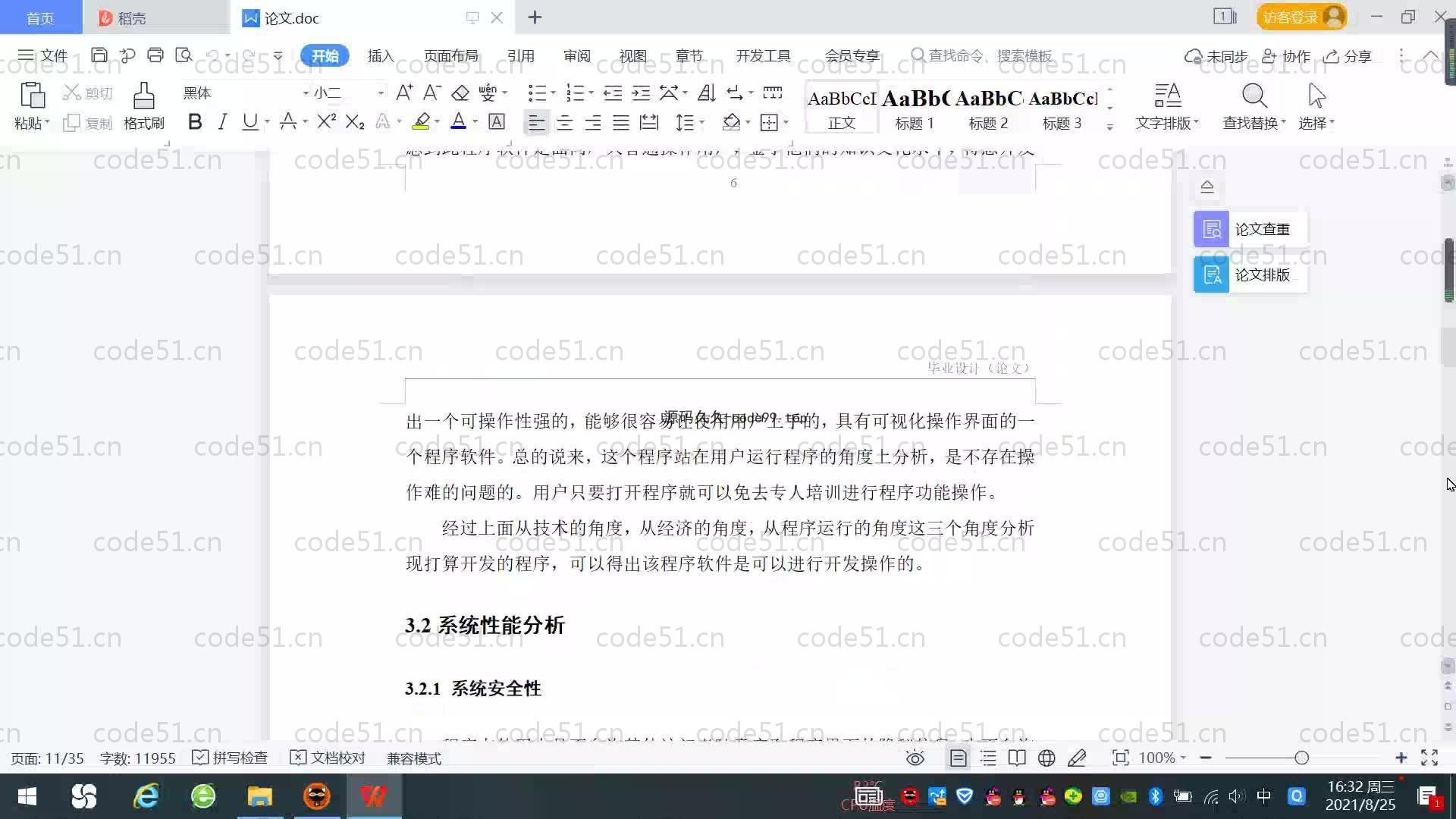
Task: Open the paper check tool 论文查重
Action: coord(1250,229)
